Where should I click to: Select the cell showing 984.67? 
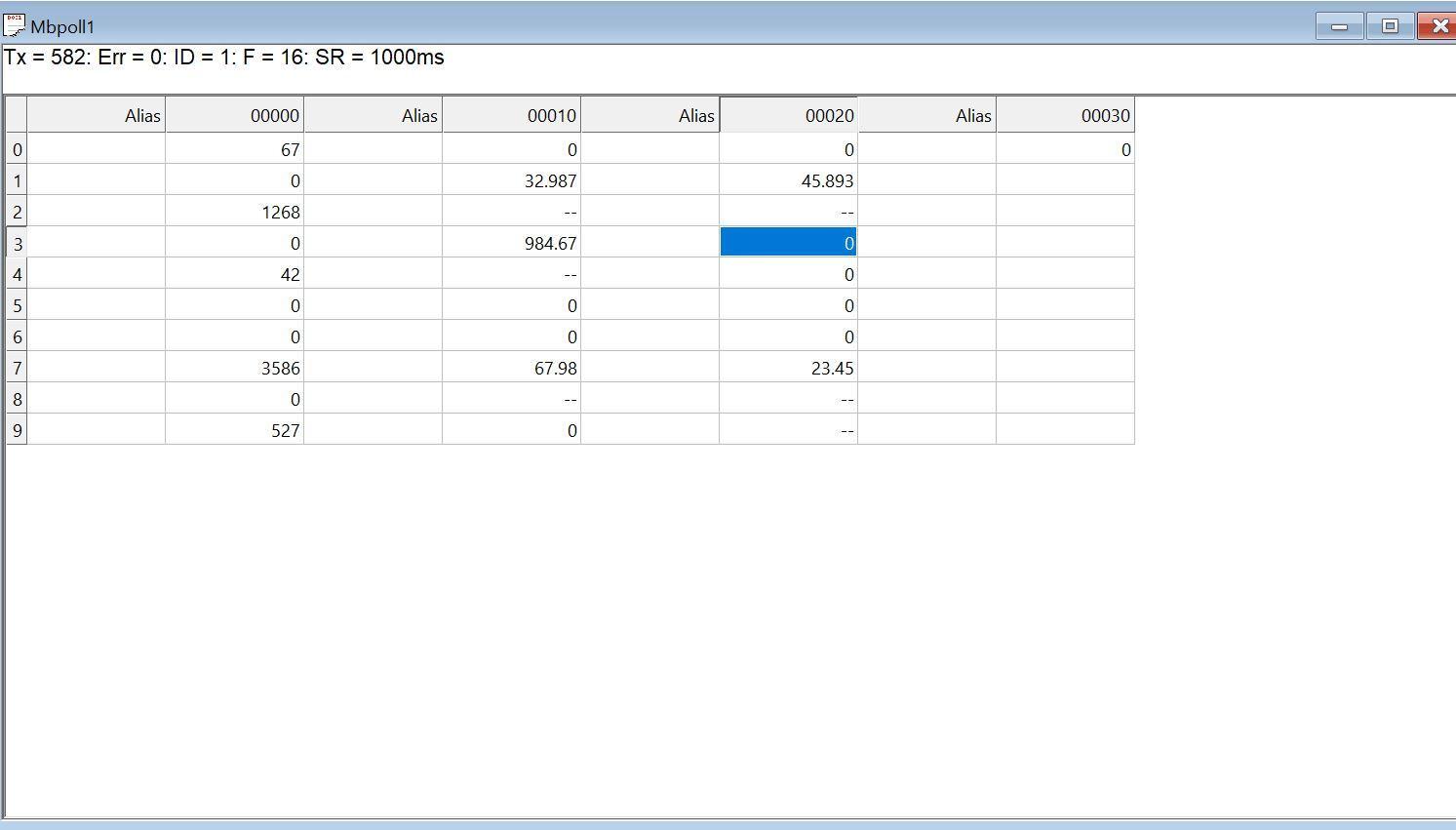pos(512,243)
